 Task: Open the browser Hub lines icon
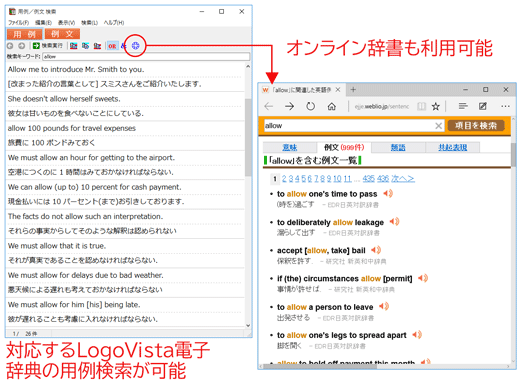click(463, 106)
